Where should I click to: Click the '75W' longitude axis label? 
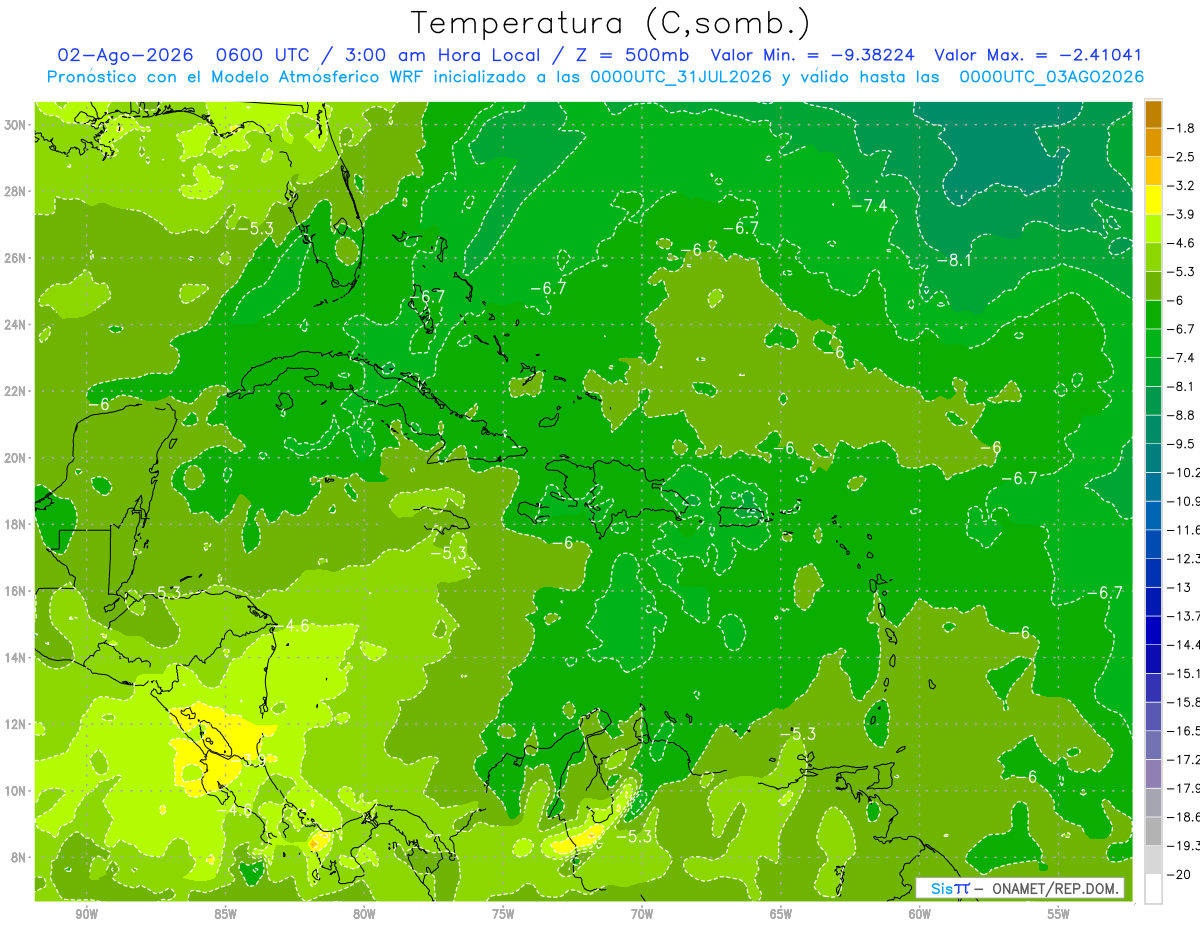(x=503, y=914)
